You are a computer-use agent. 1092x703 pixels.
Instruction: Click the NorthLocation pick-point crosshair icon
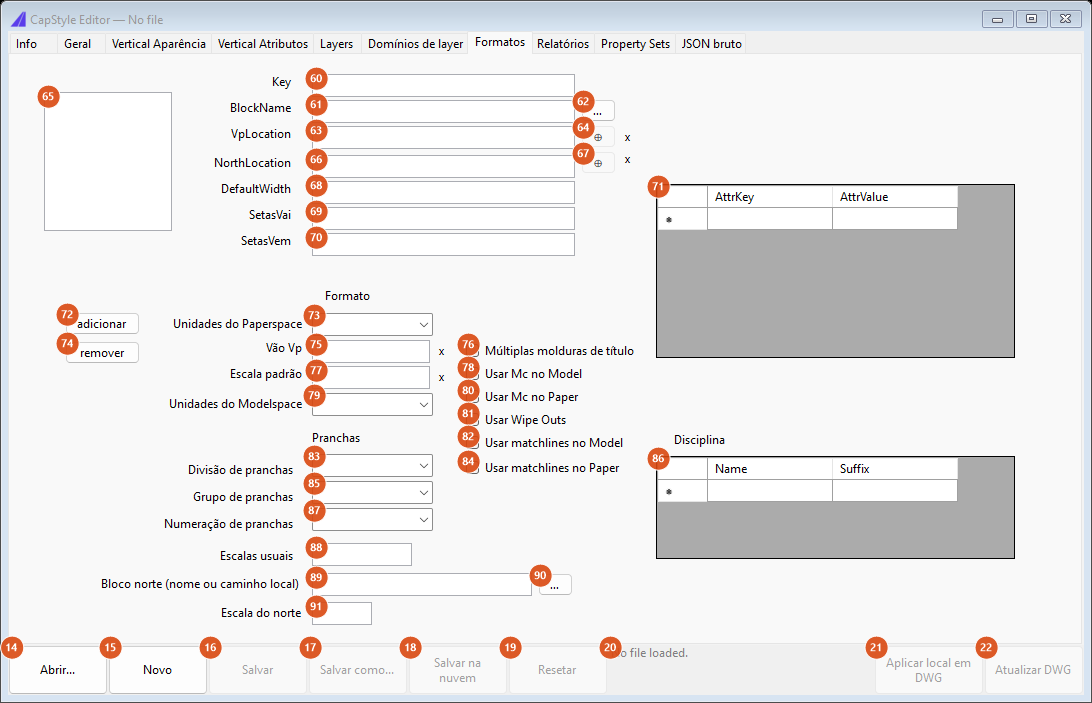[598, 163]
